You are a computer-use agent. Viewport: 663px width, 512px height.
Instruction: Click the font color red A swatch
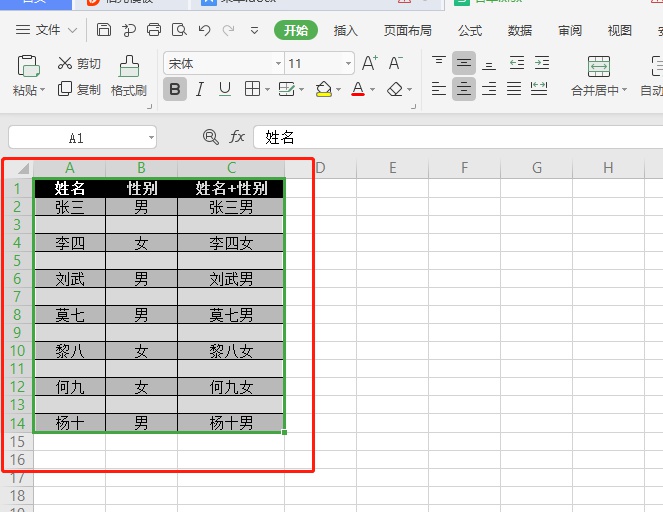point(358,89)
